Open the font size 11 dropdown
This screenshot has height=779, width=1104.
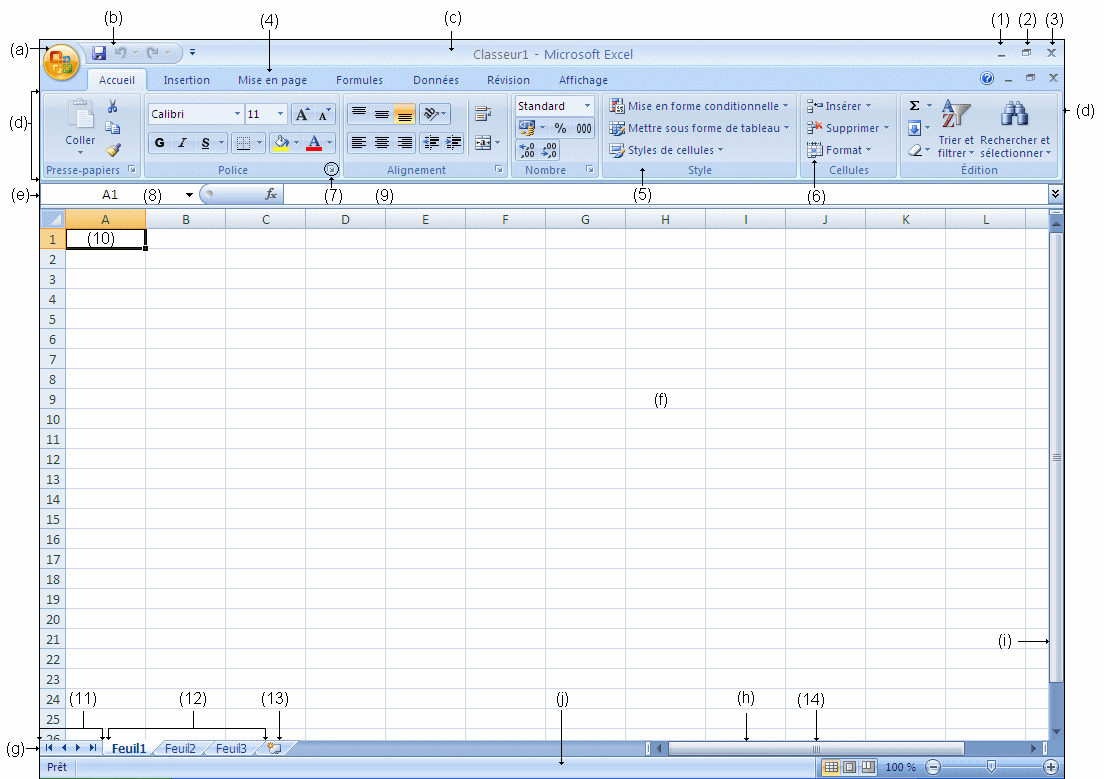tap(280, 114)
